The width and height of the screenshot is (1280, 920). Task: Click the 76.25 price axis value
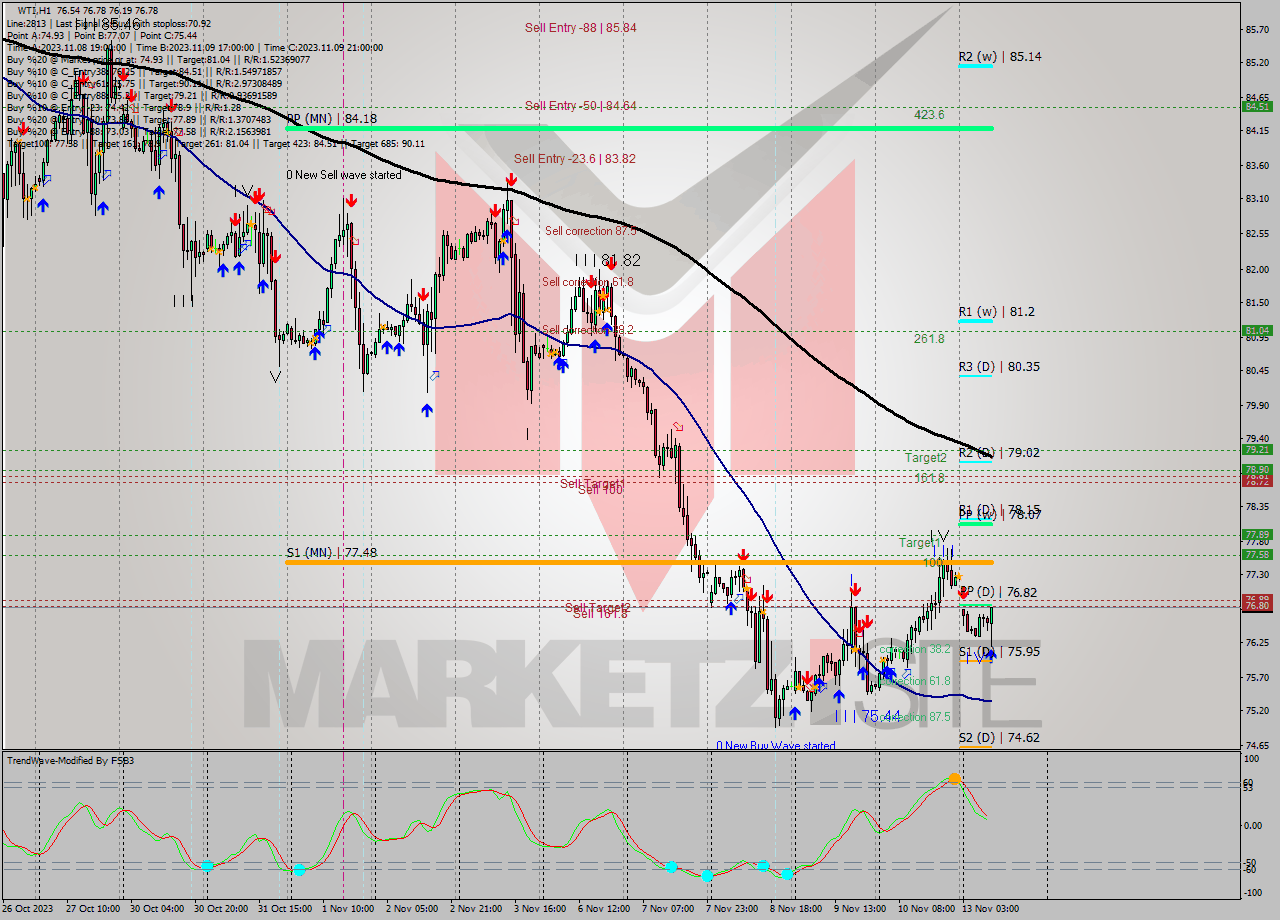coord(1257,642)
